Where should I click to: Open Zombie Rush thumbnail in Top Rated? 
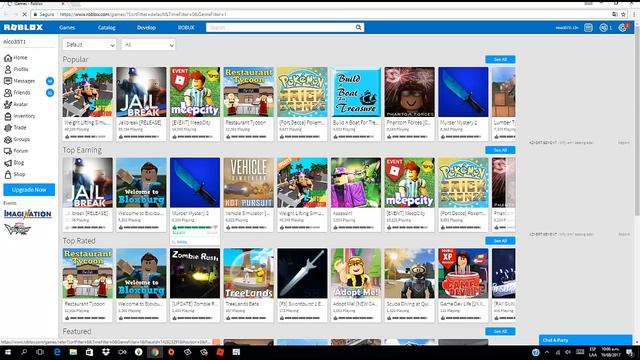point(195,273)
